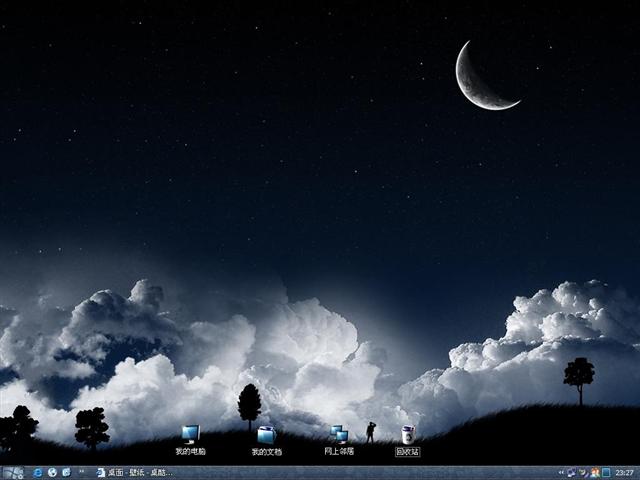Expand the quick launch overflow chevron
Viewport: 640px width, 480px height.
(81, 472)
